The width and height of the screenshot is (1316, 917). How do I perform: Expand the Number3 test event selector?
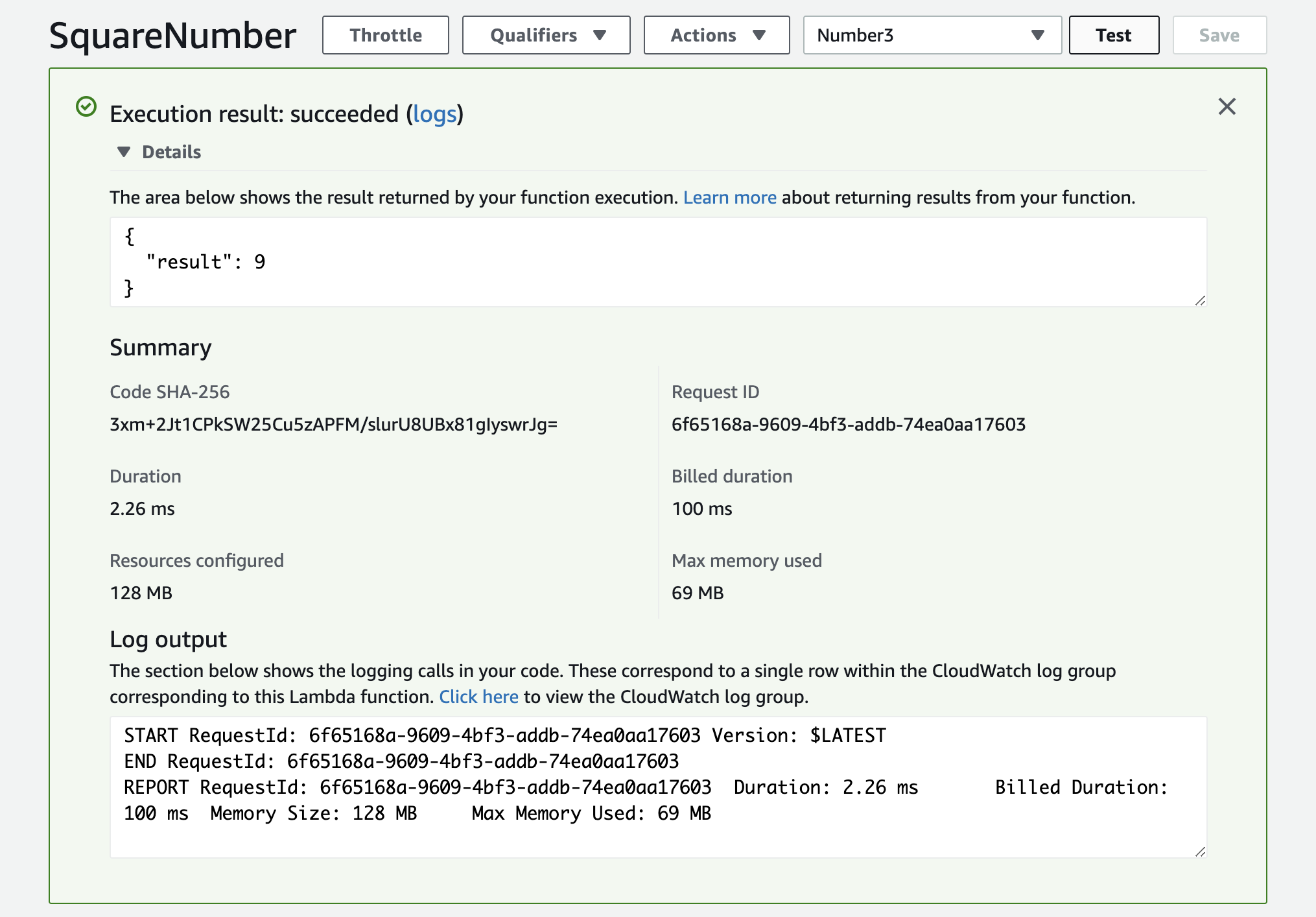[932, 35]
